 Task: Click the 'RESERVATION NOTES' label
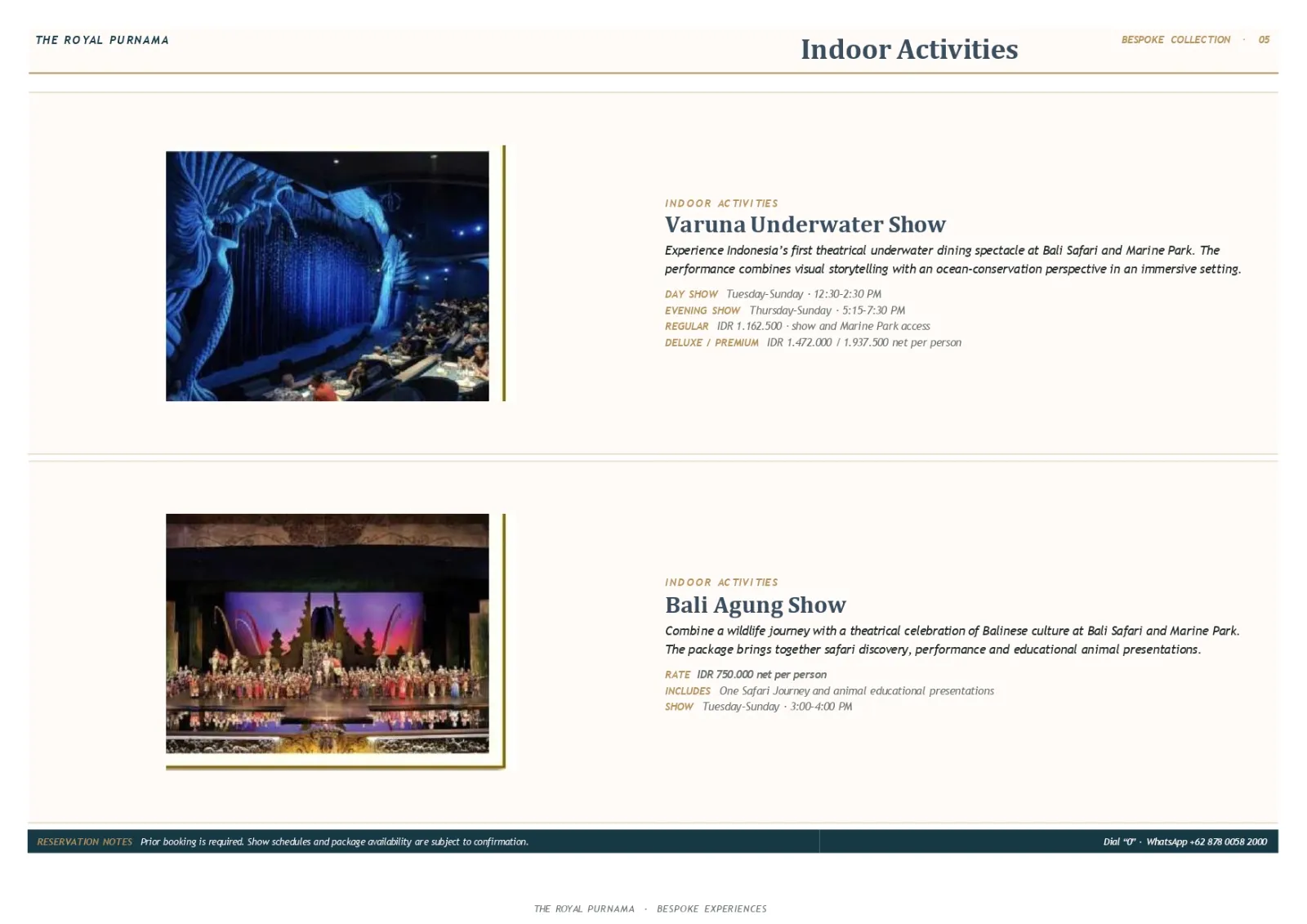pyautogui.click(x=85, y=841)
